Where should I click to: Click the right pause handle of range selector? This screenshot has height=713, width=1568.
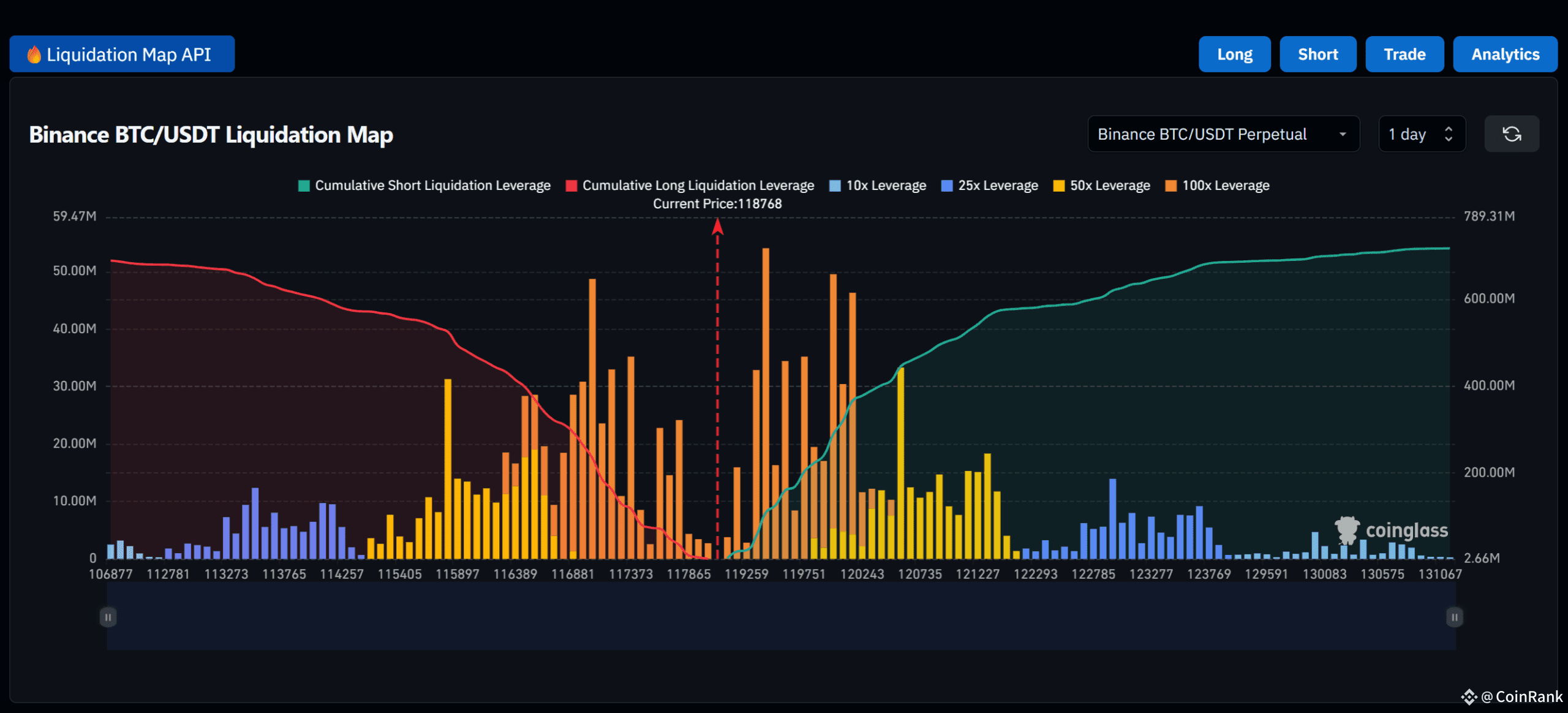(x=1454, y=617)
